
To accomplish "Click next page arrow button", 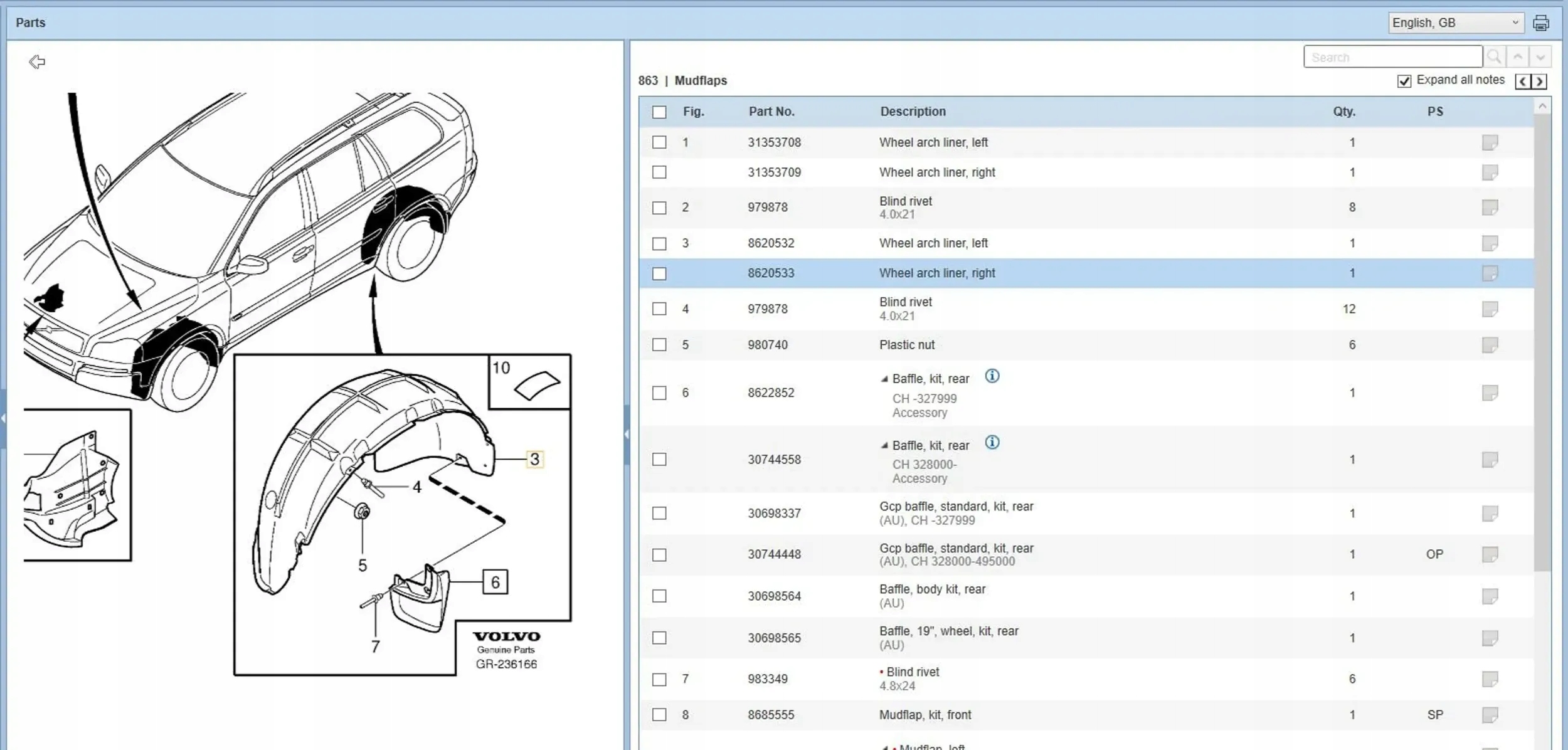I will [1539, 82].
